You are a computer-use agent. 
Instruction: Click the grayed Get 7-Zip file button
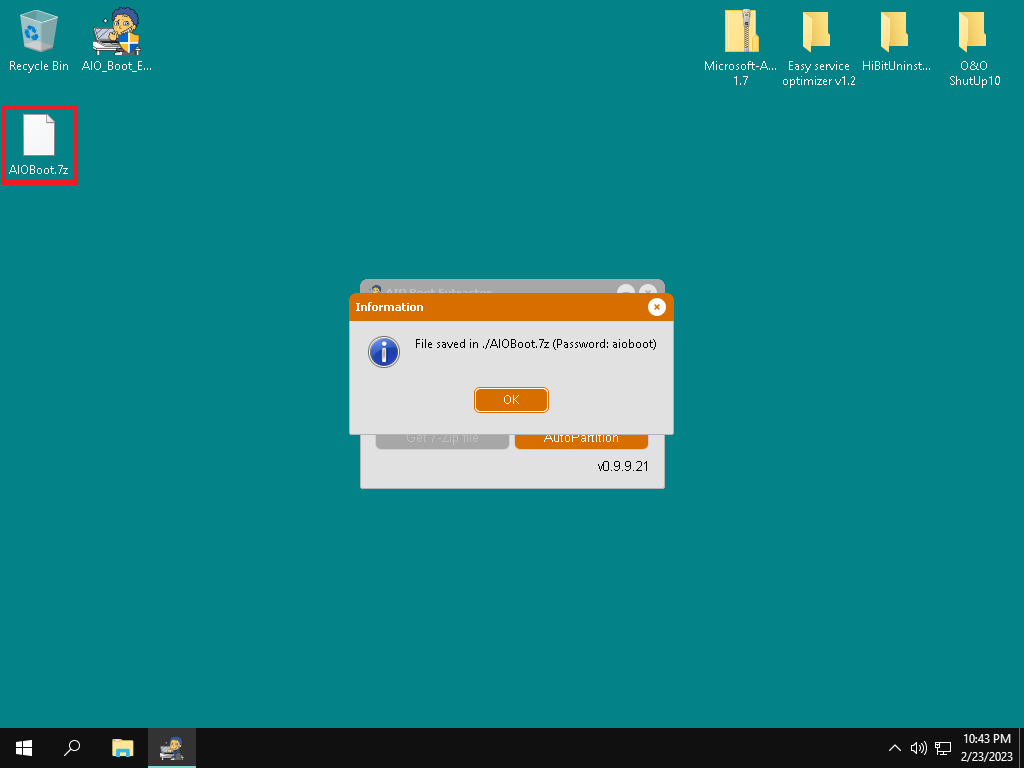coord(442,439)
